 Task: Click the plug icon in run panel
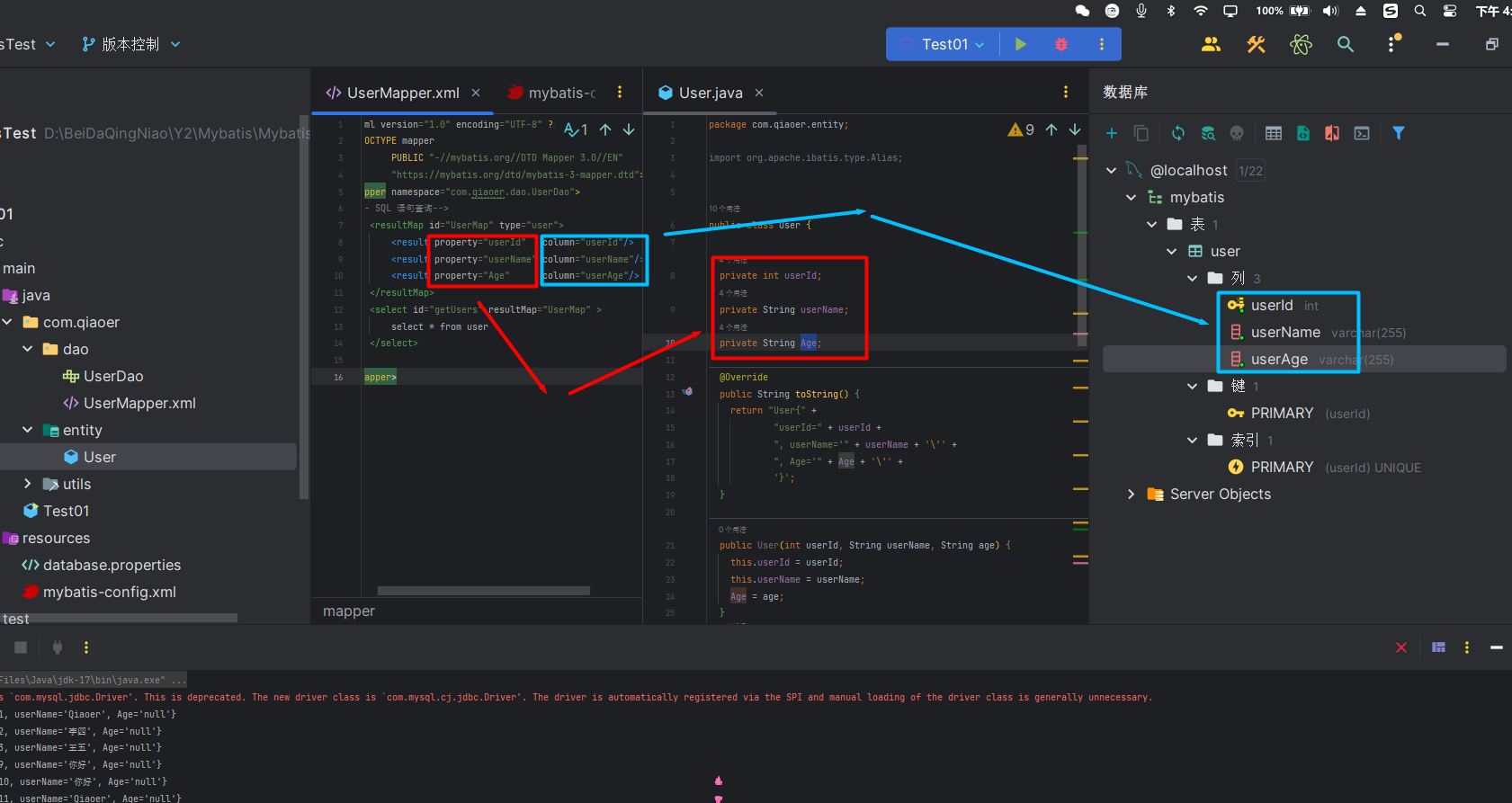[58, 647]
